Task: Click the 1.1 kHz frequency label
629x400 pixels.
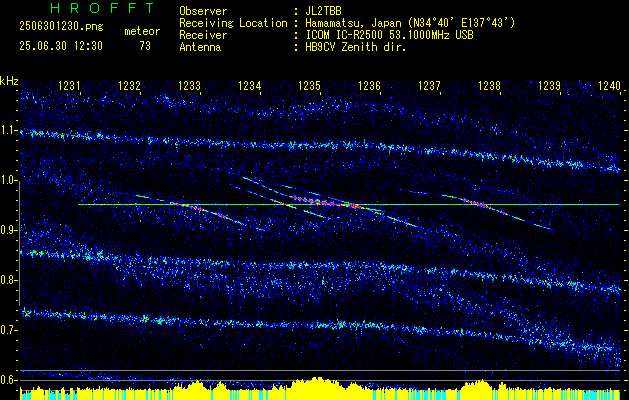Action: pyautogui.click(x=9, y=130)
